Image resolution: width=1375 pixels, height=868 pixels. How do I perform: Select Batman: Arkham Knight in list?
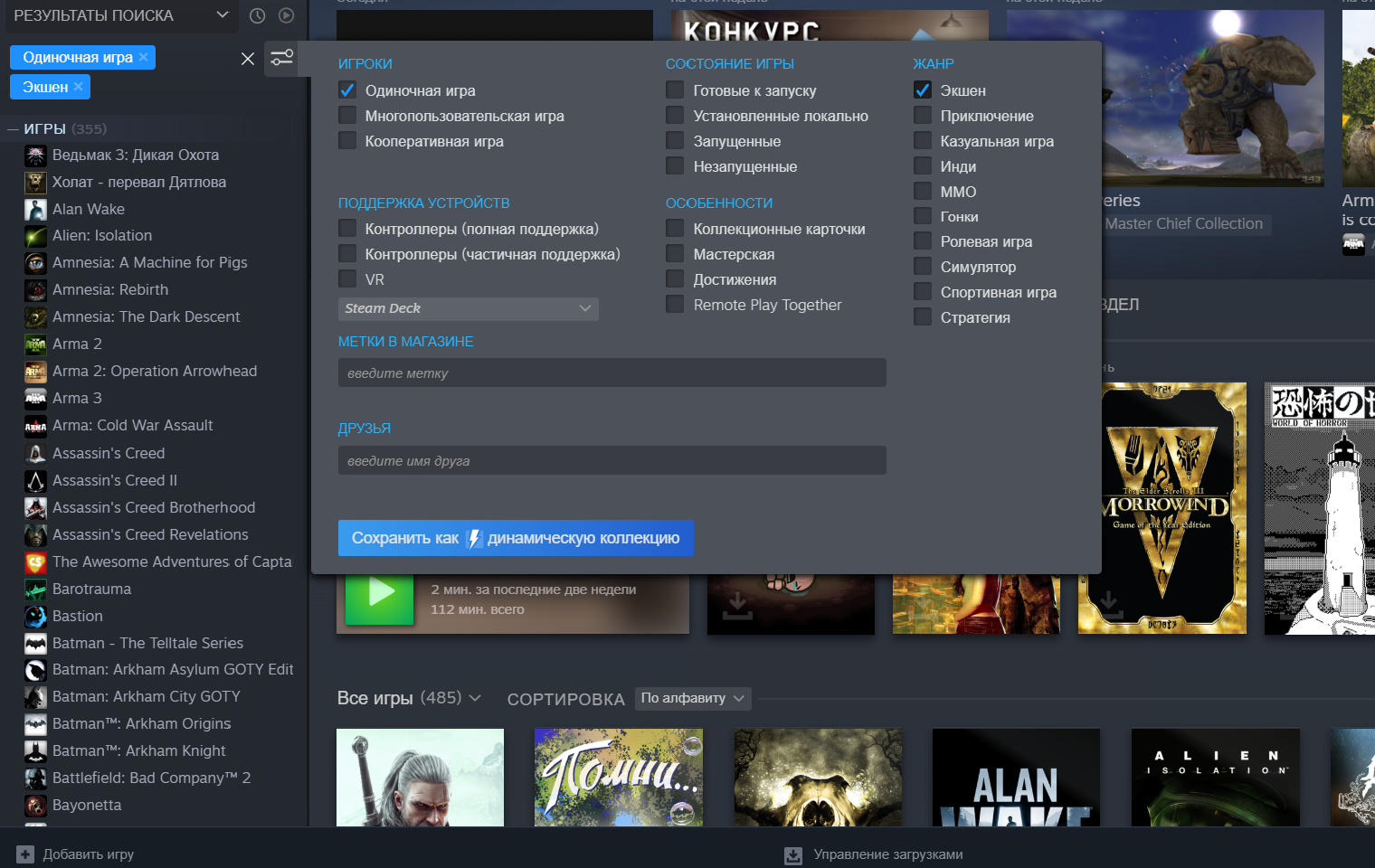click(x=139, y=751)
